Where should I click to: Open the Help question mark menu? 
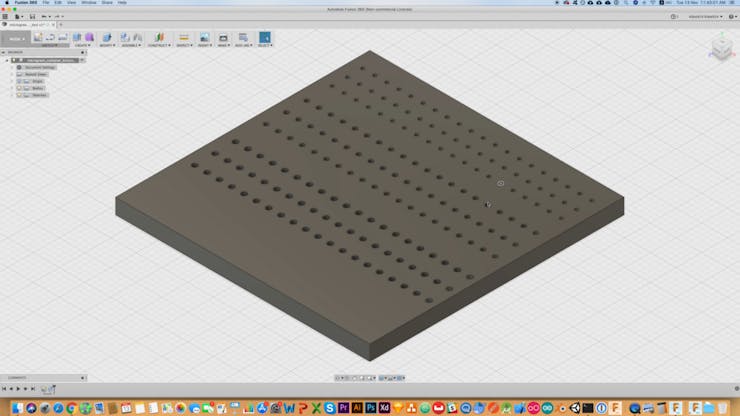pos(732,17)
